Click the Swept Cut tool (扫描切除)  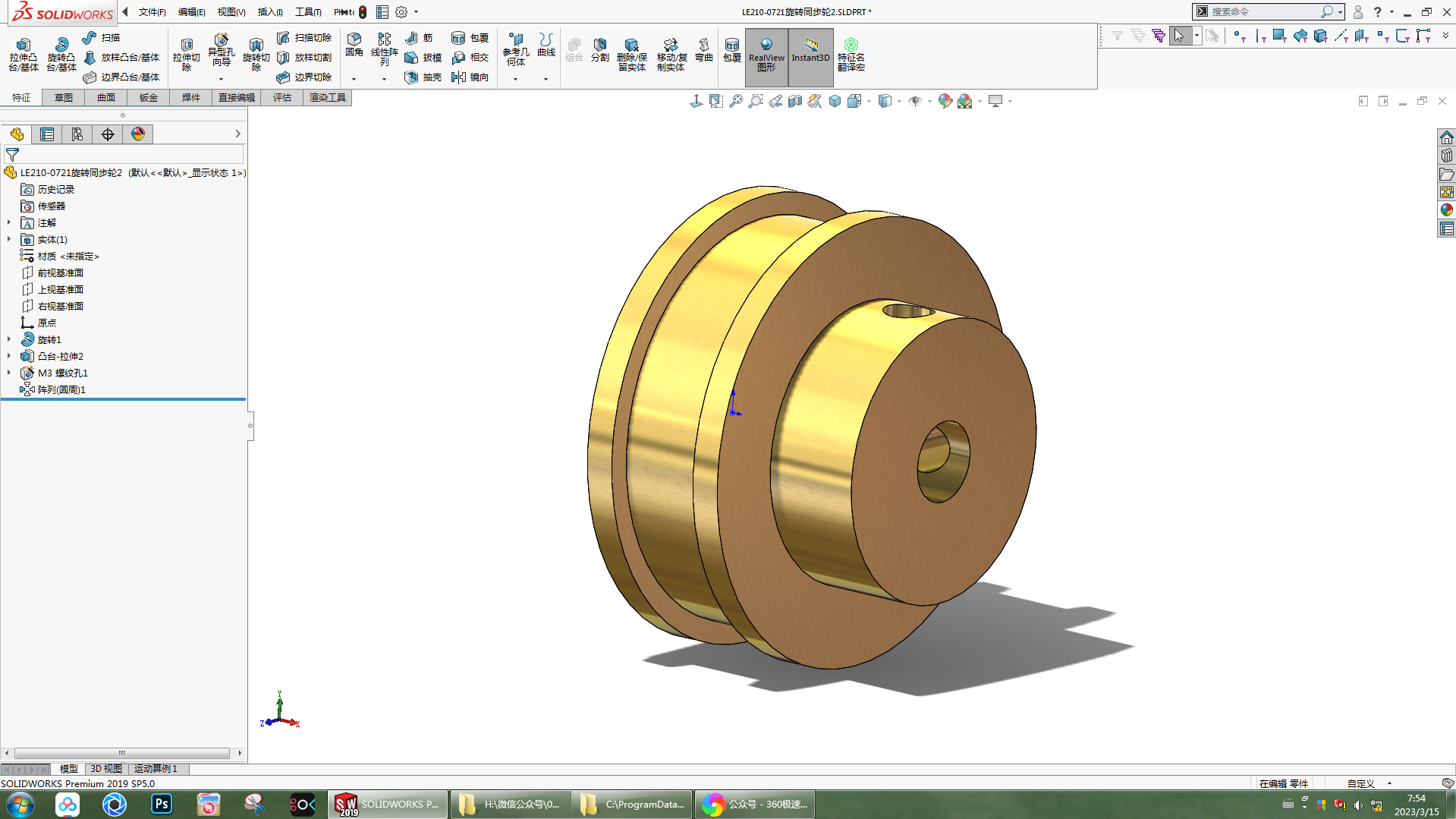[x=304, y=37]
